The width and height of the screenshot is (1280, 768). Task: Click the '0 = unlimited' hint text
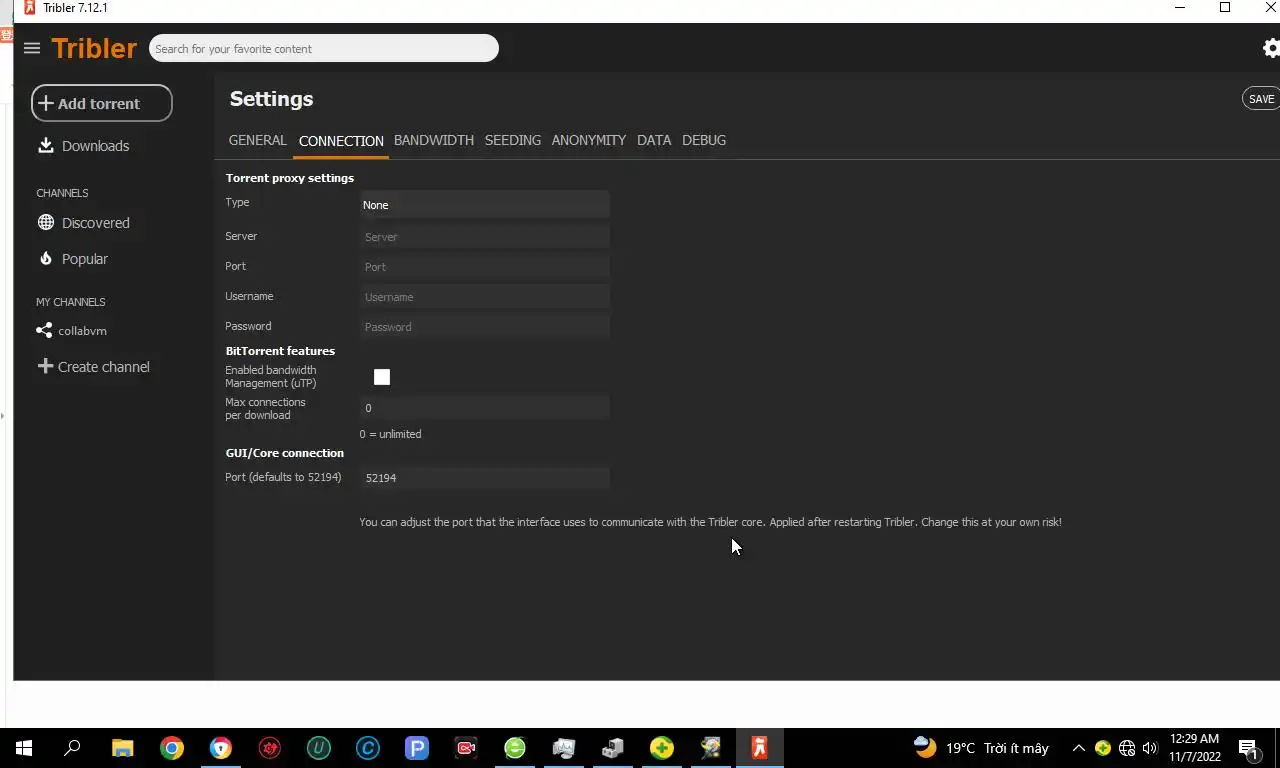point(390,434)
